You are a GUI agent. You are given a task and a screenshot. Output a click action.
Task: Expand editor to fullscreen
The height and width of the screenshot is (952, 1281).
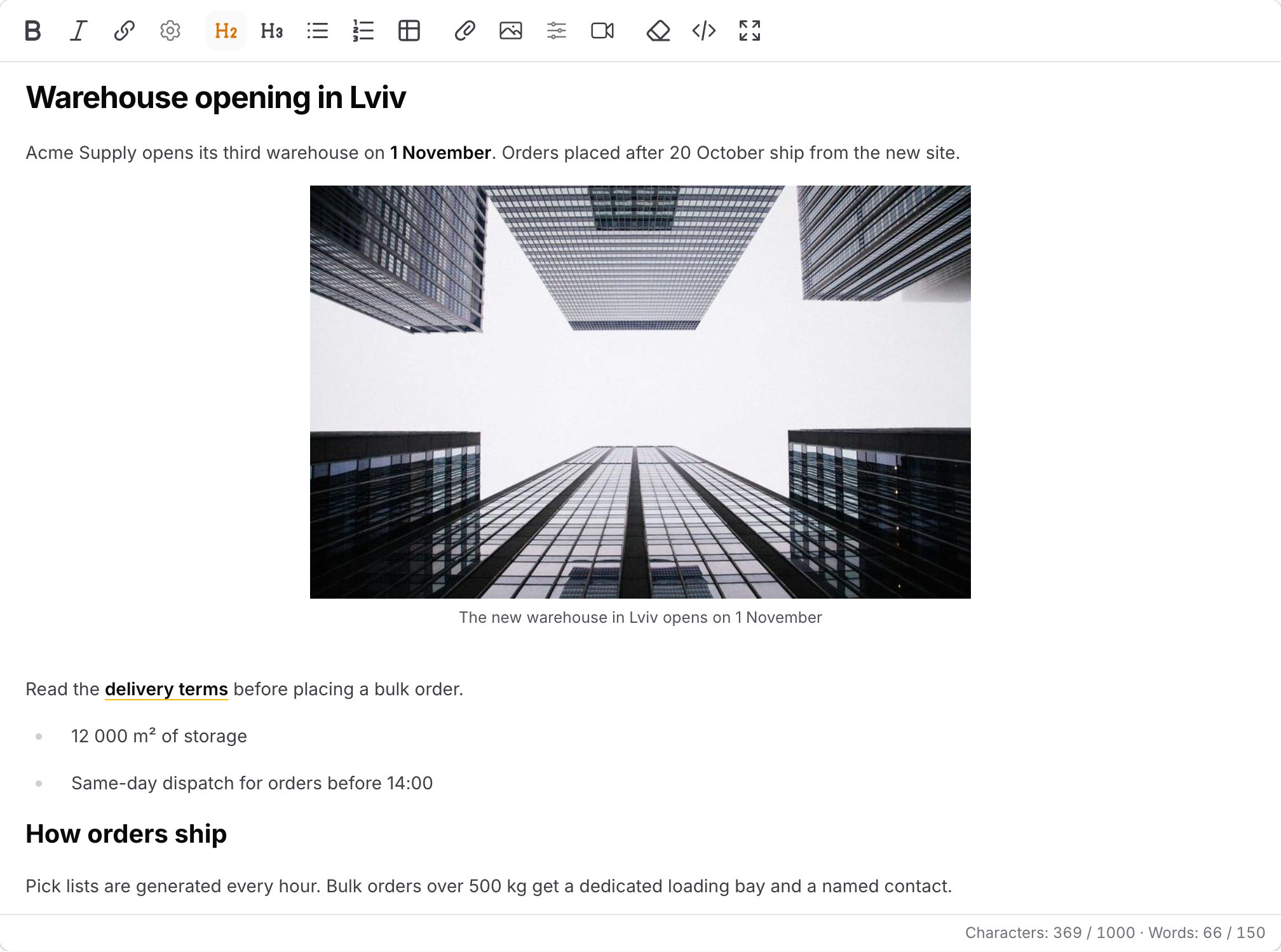pos(750,31)
